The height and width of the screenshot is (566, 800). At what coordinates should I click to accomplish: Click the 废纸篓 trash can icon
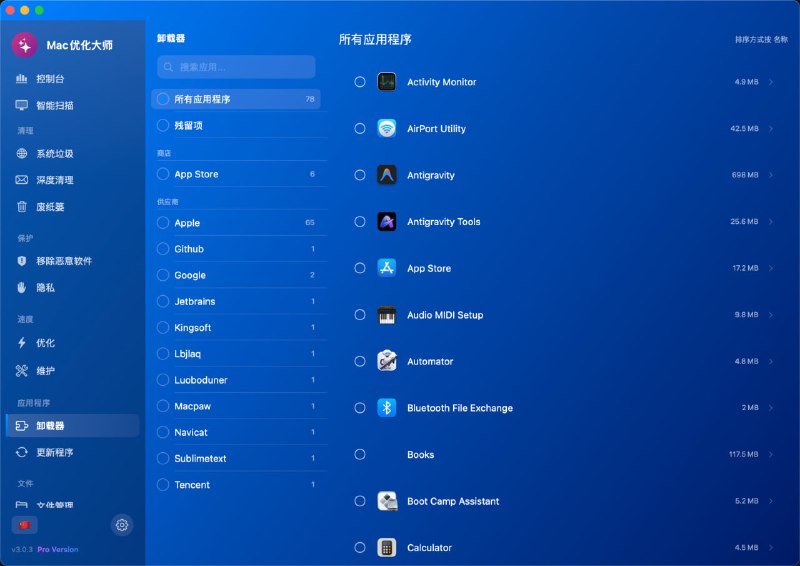[x=21, y=206]
